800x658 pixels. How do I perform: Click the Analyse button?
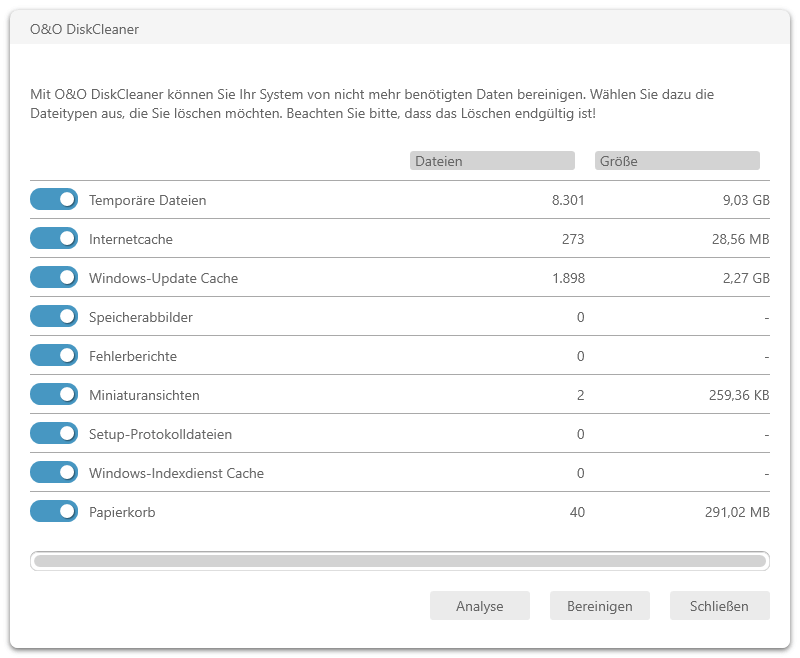click(x=480, y=606)
